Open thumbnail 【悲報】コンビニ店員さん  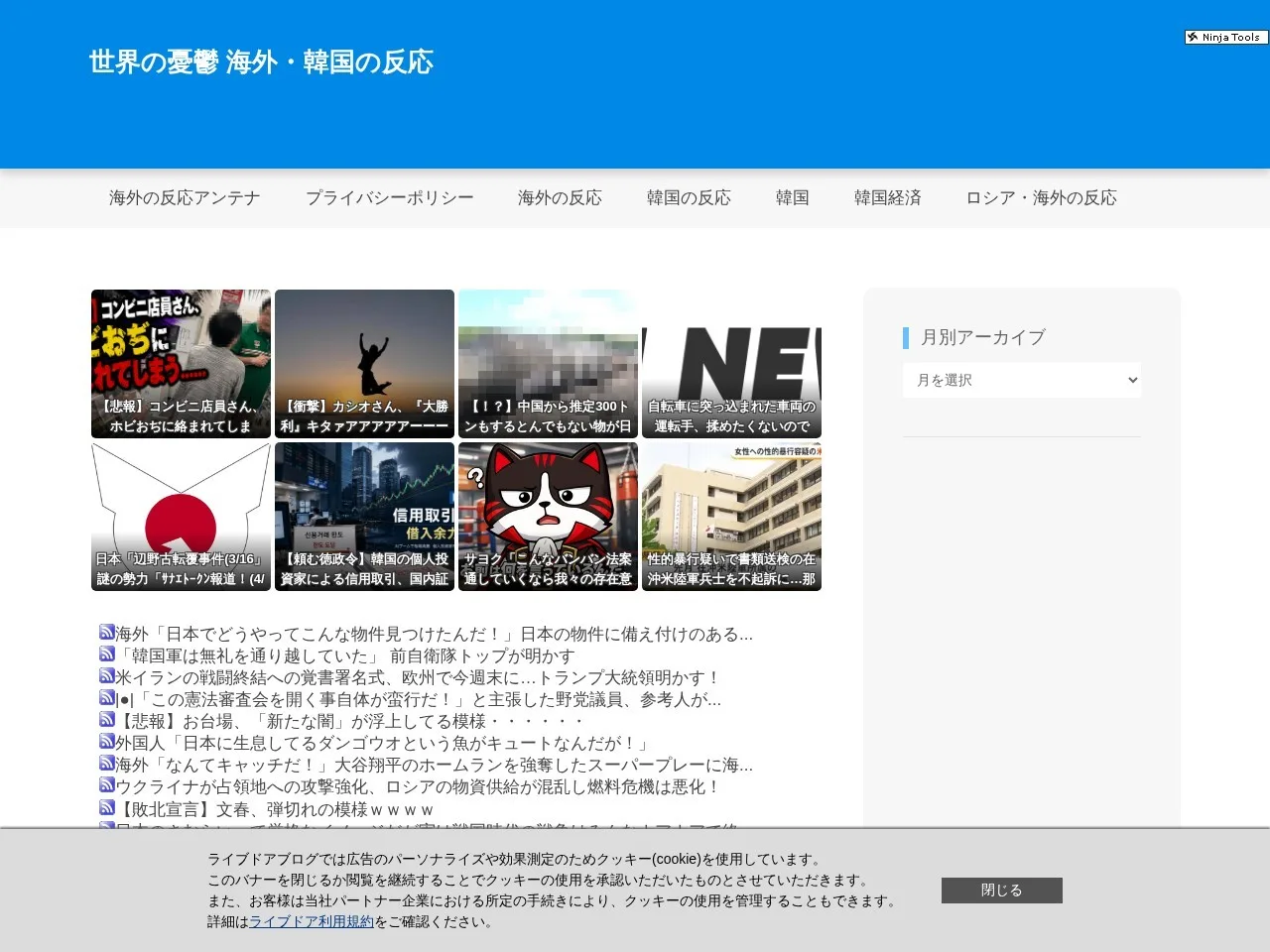pyautogui.click(x=181, y=364)
